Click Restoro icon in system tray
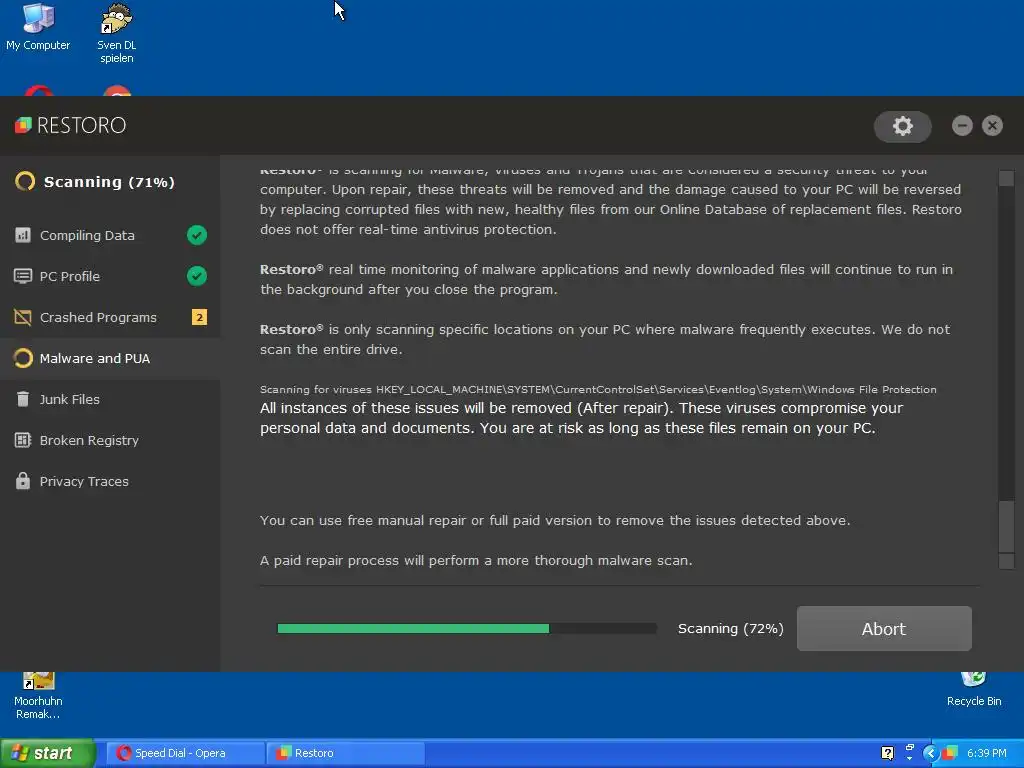This screenshot has height=768, width=1024. click(x=950, y=753)
